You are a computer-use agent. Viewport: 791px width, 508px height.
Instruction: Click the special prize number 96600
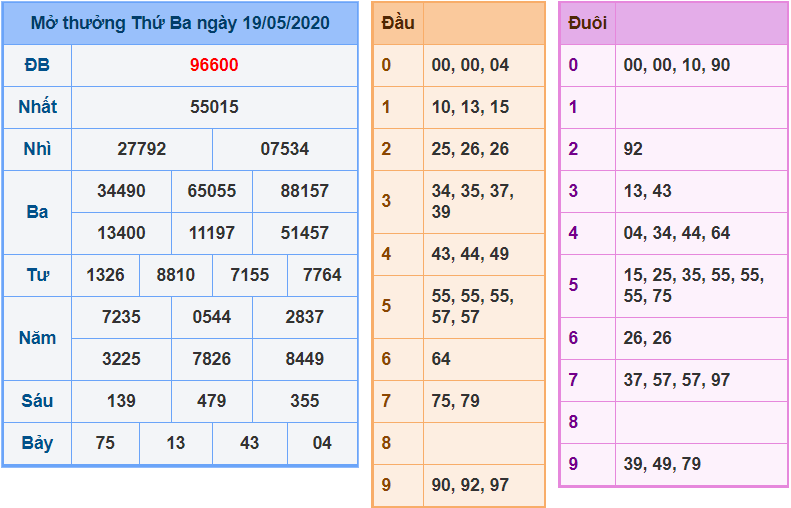point(214,65)
